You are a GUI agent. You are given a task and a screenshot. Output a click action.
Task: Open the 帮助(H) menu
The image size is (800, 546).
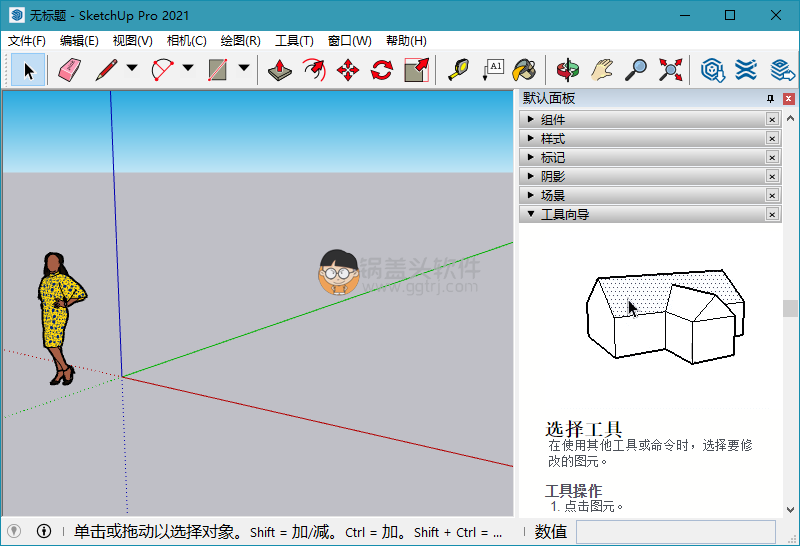(406, 41)
